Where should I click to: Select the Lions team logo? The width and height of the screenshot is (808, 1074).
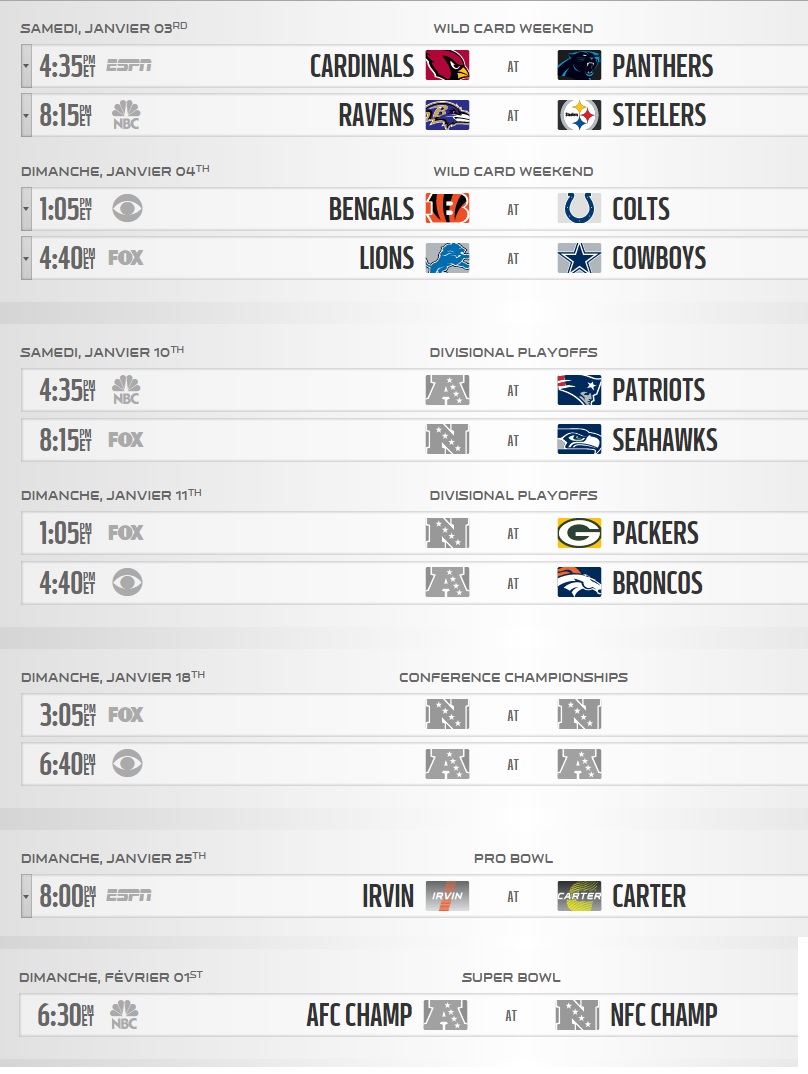point(447,258)
